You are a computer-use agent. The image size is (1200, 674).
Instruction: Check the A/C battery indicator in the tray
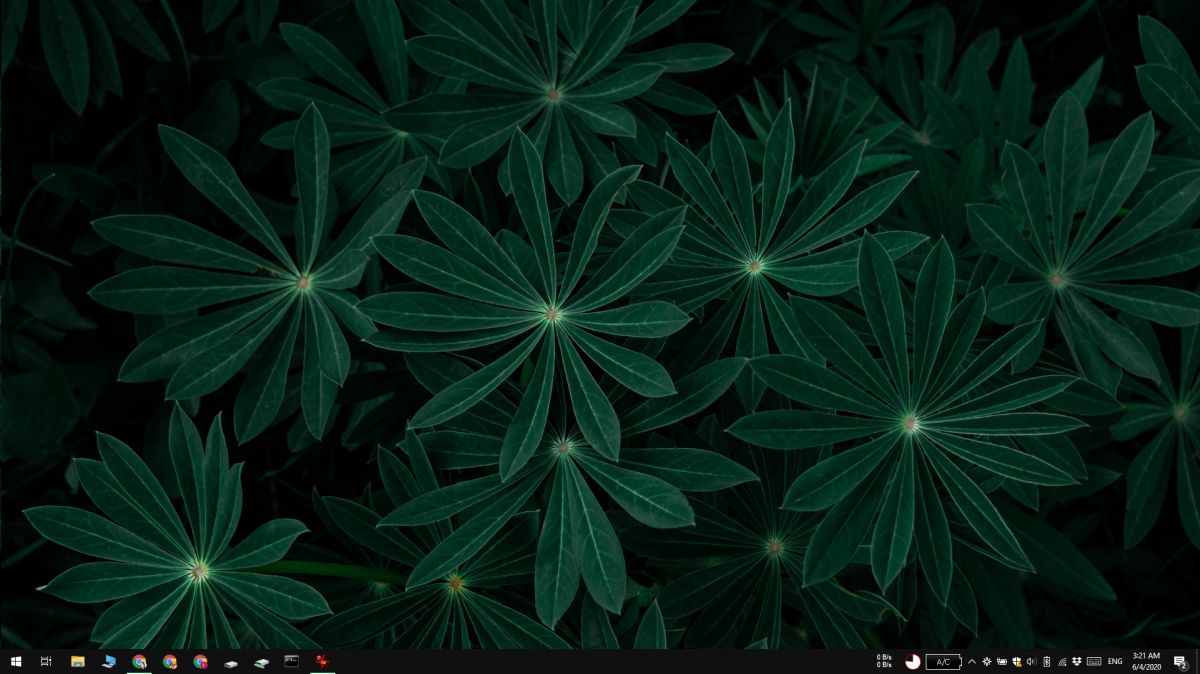(943, 661)
